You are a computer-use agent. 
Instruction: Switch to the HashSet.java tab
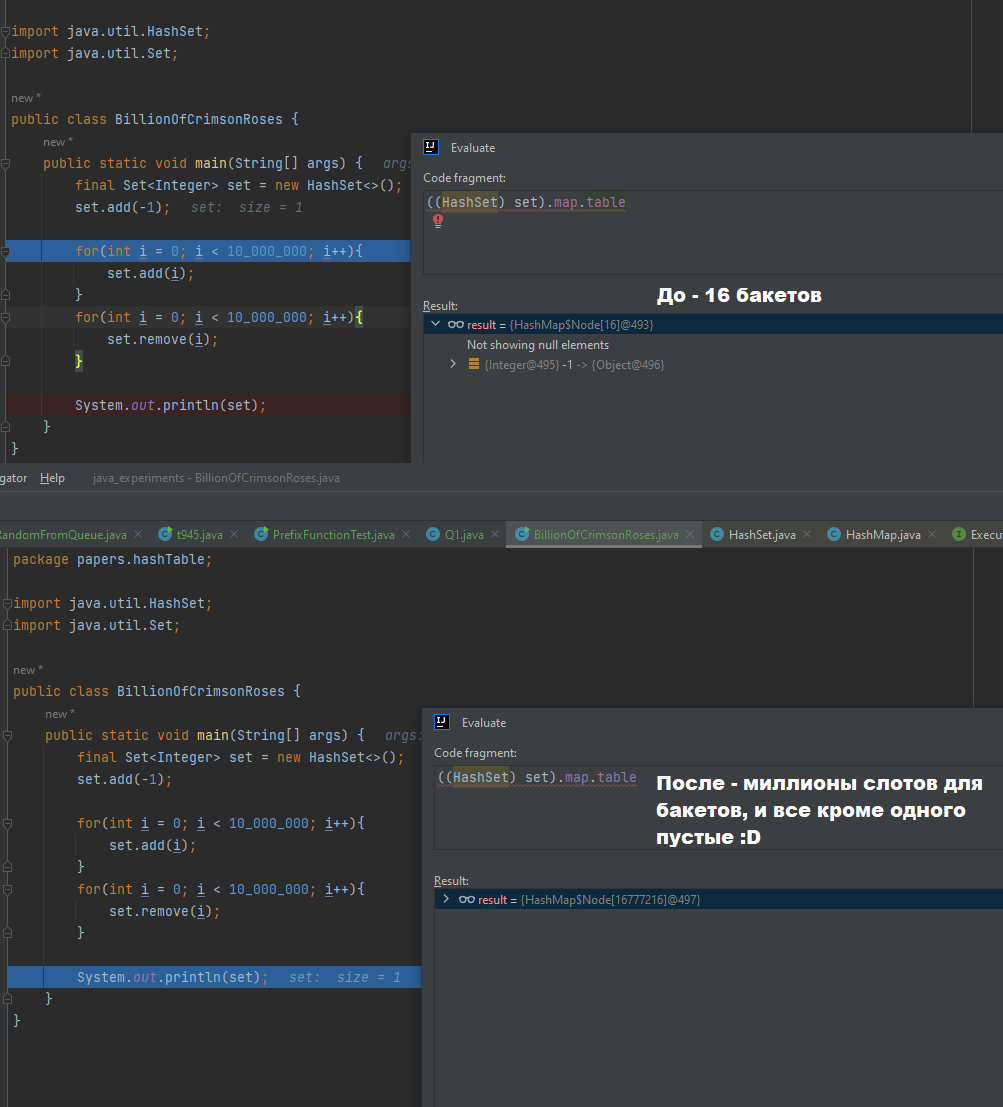(x=754, y=534)
